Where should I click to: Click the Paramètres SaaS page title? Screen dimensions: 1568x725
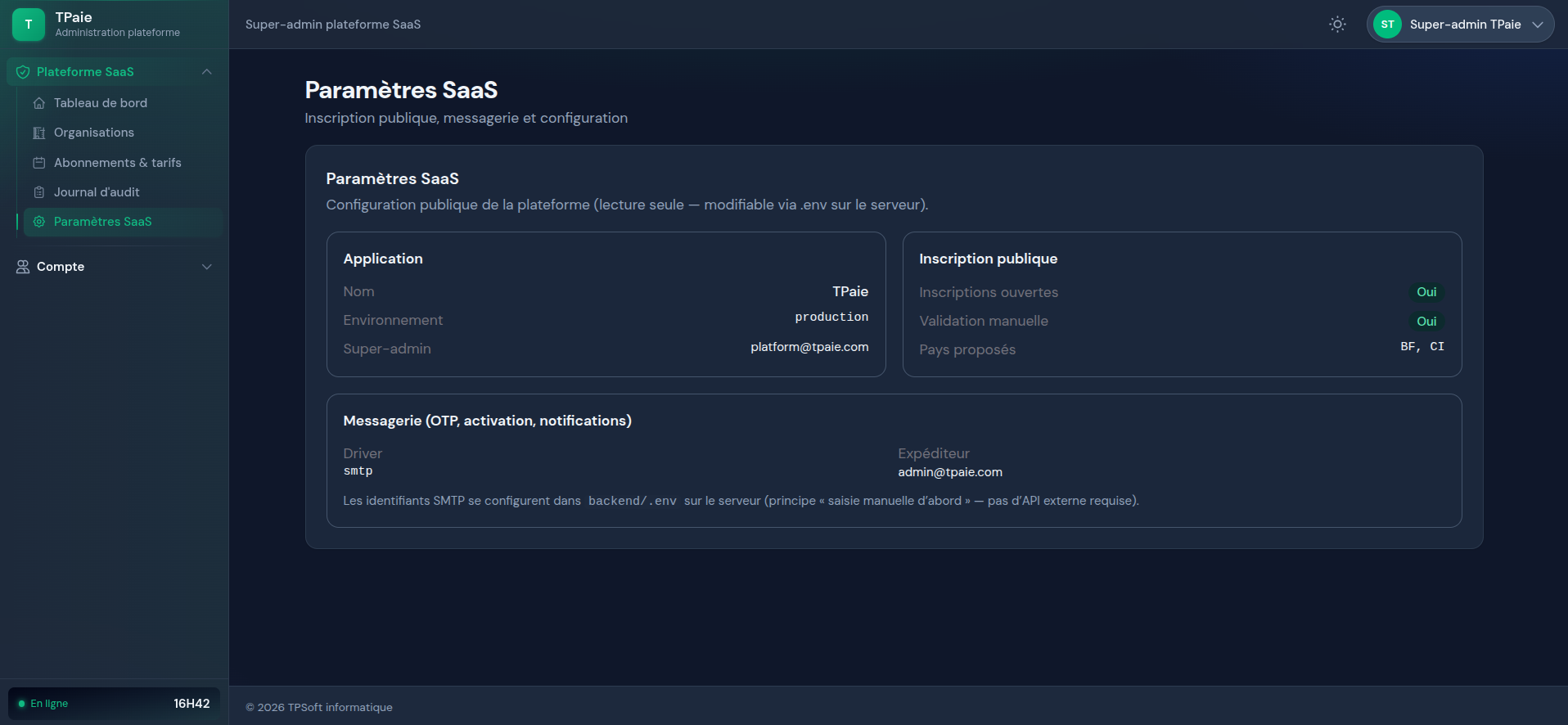(x=401, y=90)
